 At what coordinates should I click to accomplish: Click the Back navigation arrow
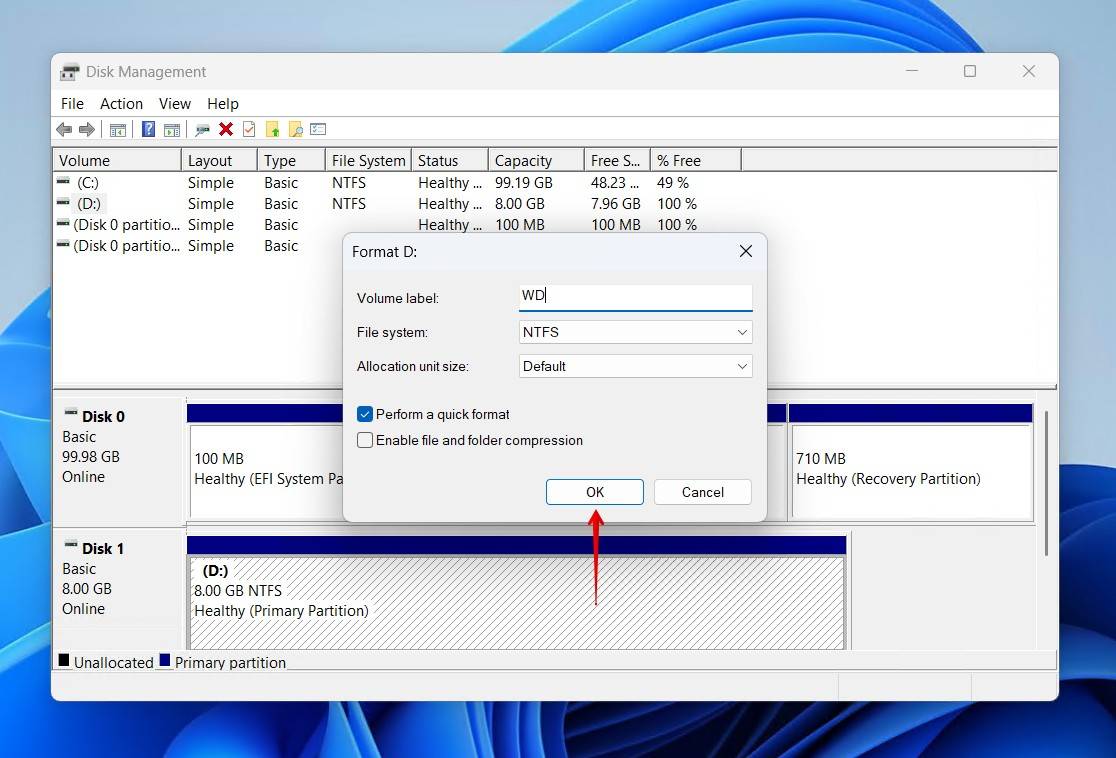63,129
